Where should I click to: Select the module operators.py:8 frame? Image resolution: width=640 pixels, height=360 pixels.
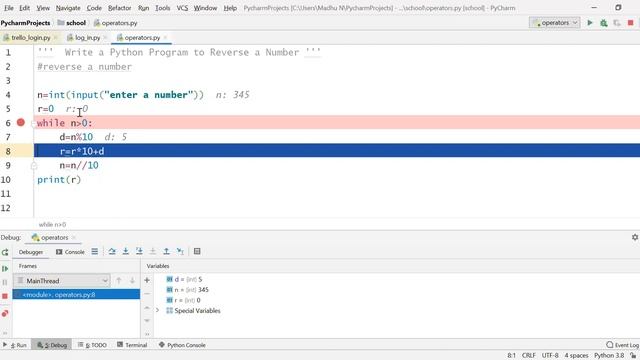(76, 295)
